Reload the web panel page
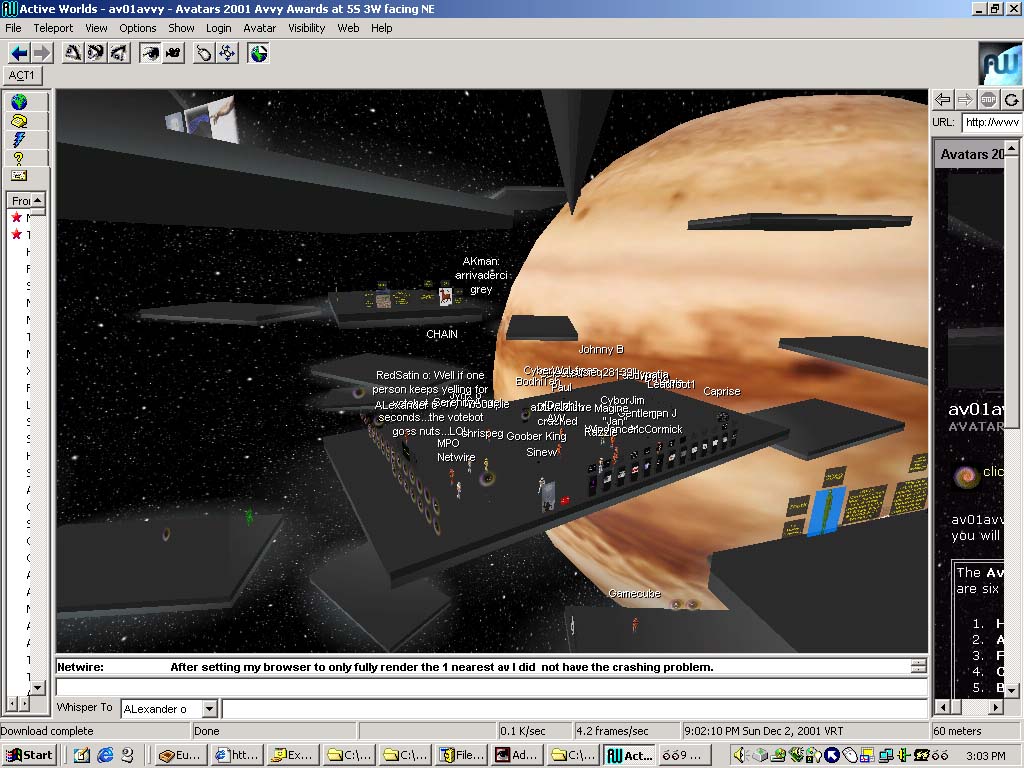 point(1011,99)
